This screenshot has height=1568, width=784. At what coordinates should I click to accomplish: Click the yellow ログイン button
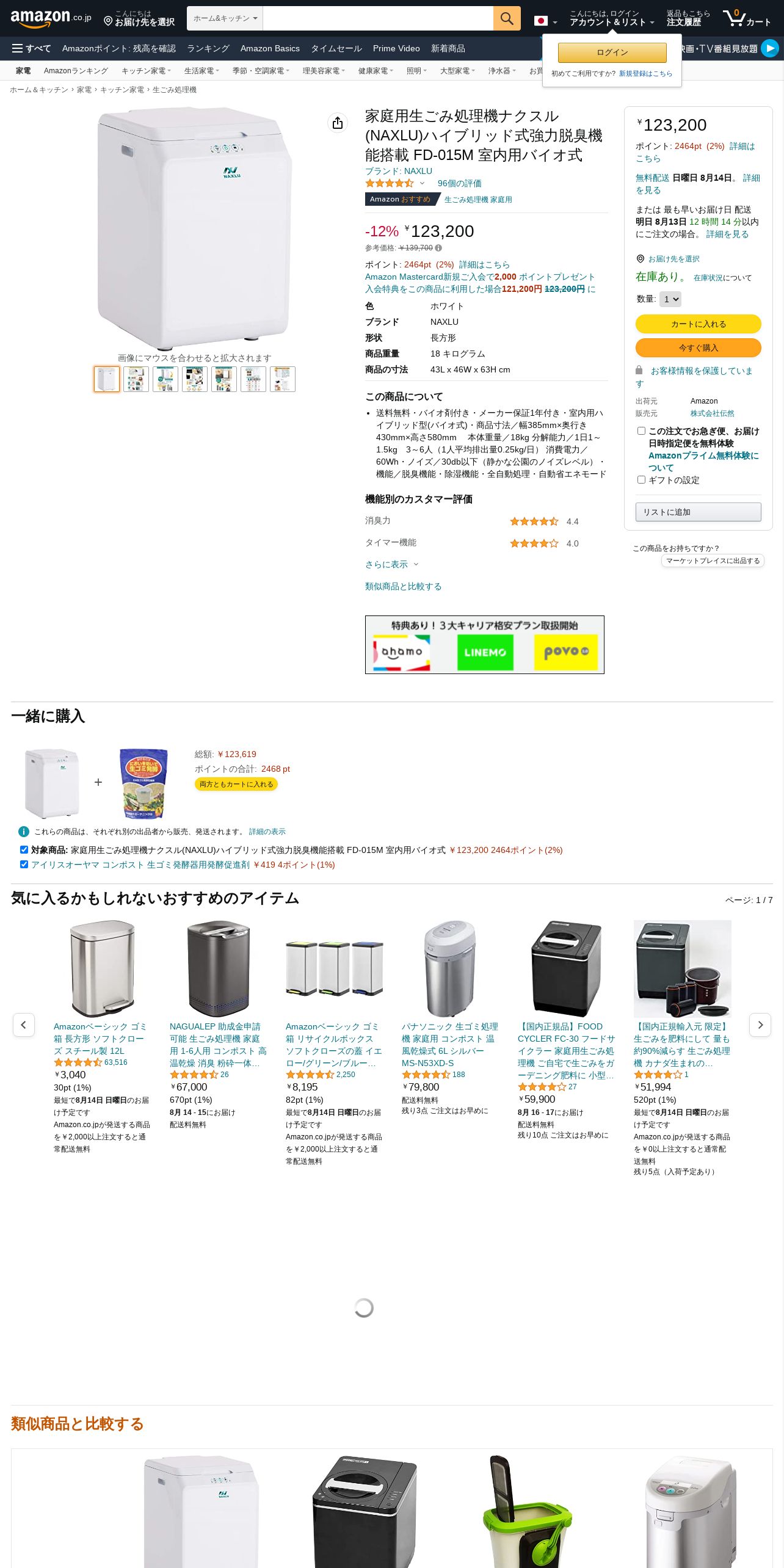(x=612, y=53)
